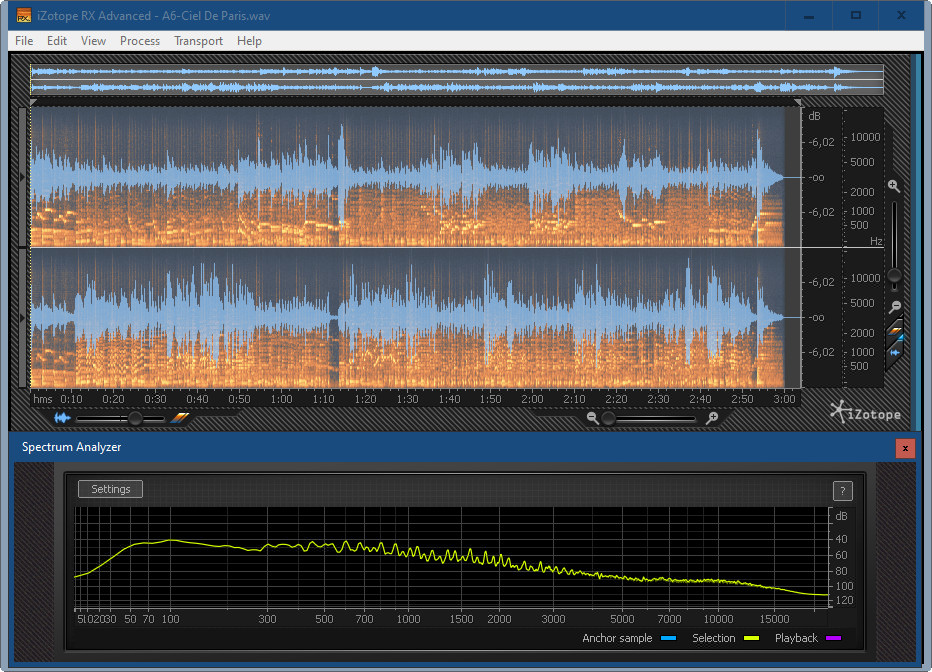The height and width of the screenshot is (672, 932).
Task: Click the 1000 label on spectrum analyzer axis
Action: (x=408, y=619)
